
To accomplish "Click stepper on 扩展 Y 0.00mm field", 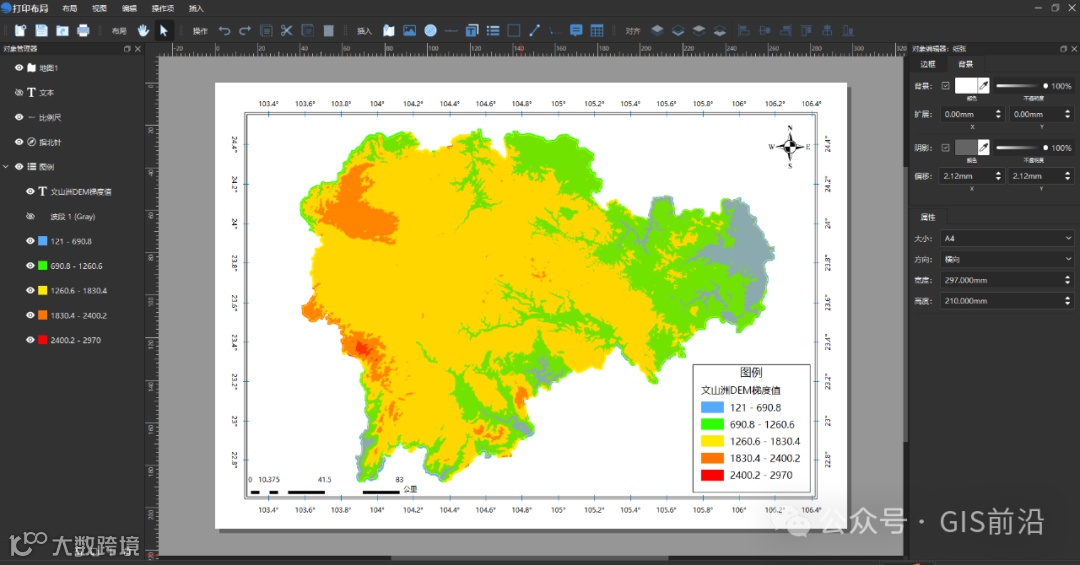I will (x=1068, y=114).
